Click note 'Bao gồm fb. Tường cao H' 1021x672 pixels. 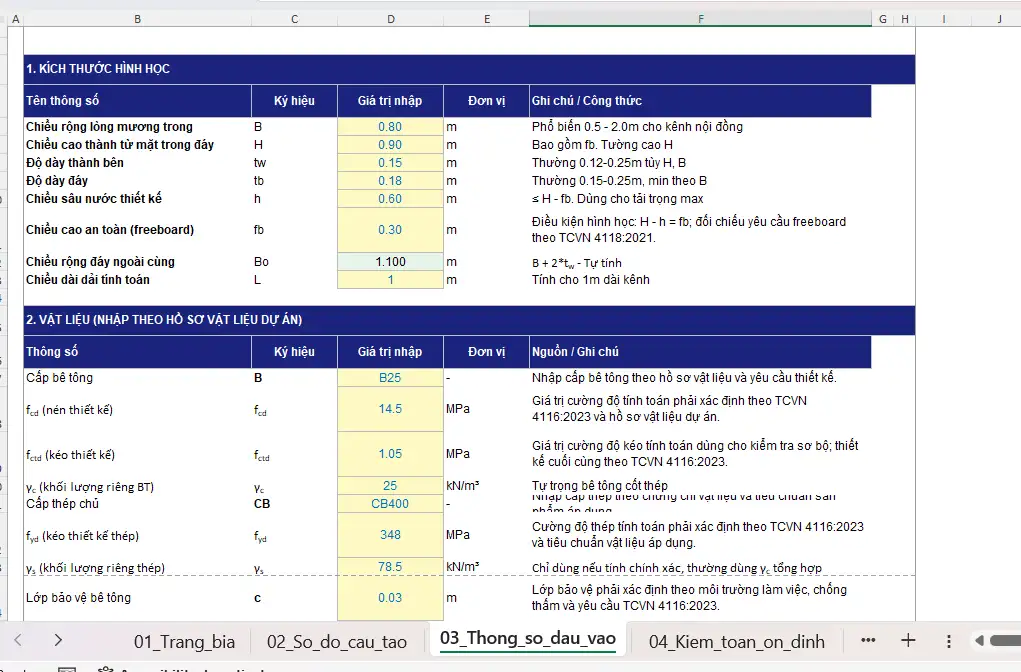(602, 145)
